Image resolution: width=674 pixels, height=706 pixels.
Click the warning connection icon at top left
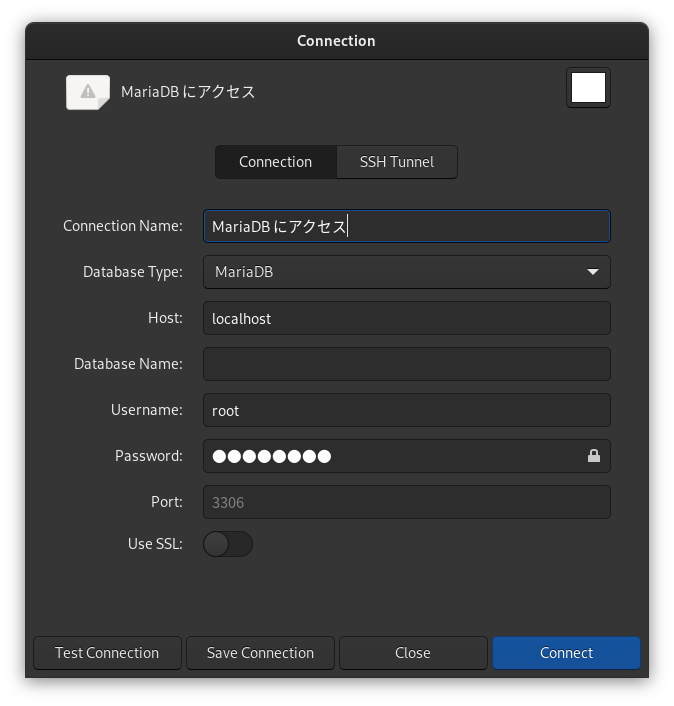pos(88,92)
